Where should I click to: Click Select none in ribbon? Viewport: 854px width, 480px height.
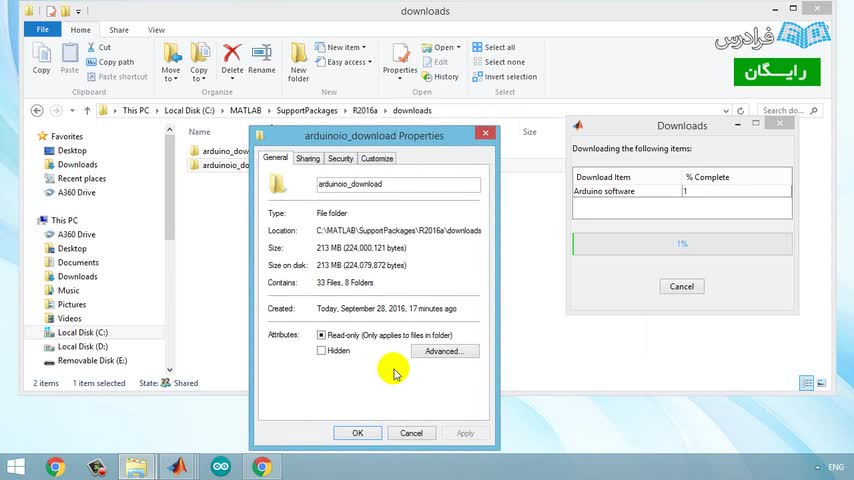pos(498,62)
